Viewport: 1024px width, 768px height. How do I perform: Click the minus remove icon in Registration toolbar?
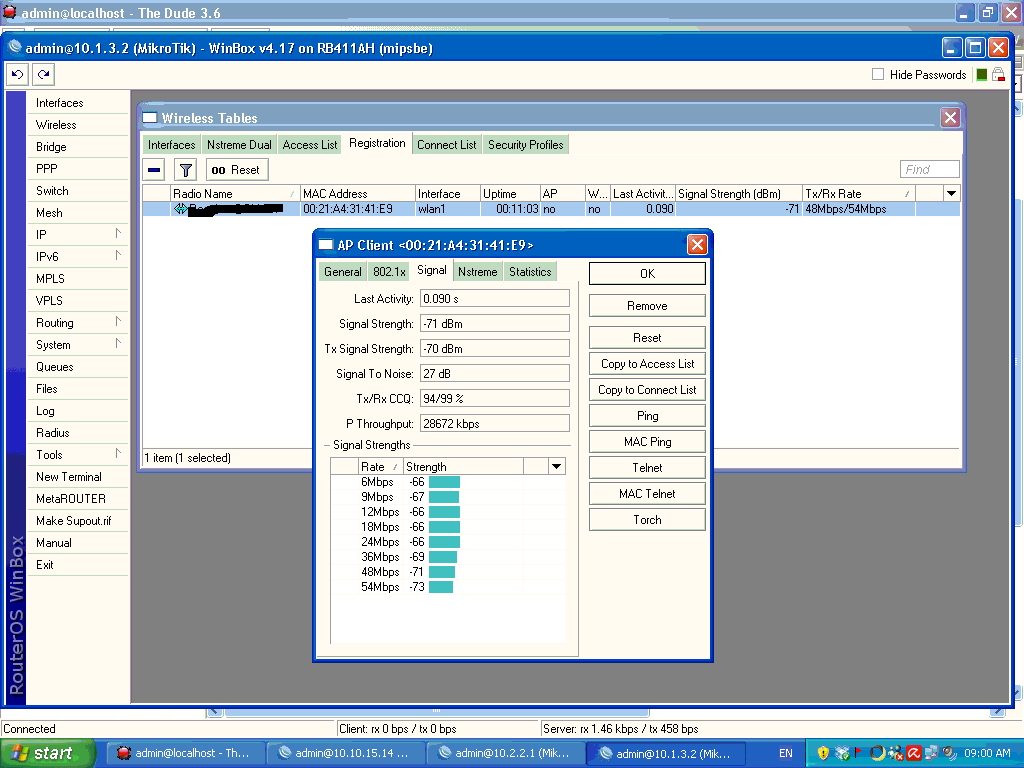tap(154, 170)
